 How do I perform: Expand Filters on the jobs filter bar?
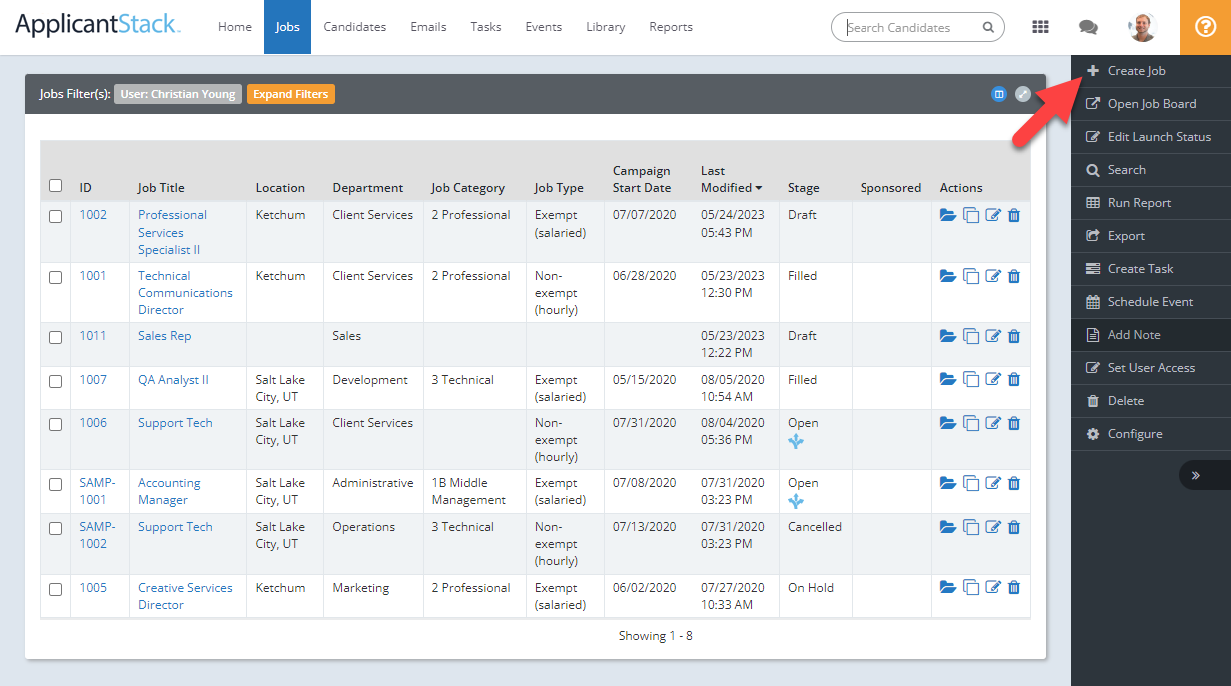[291, 93]
